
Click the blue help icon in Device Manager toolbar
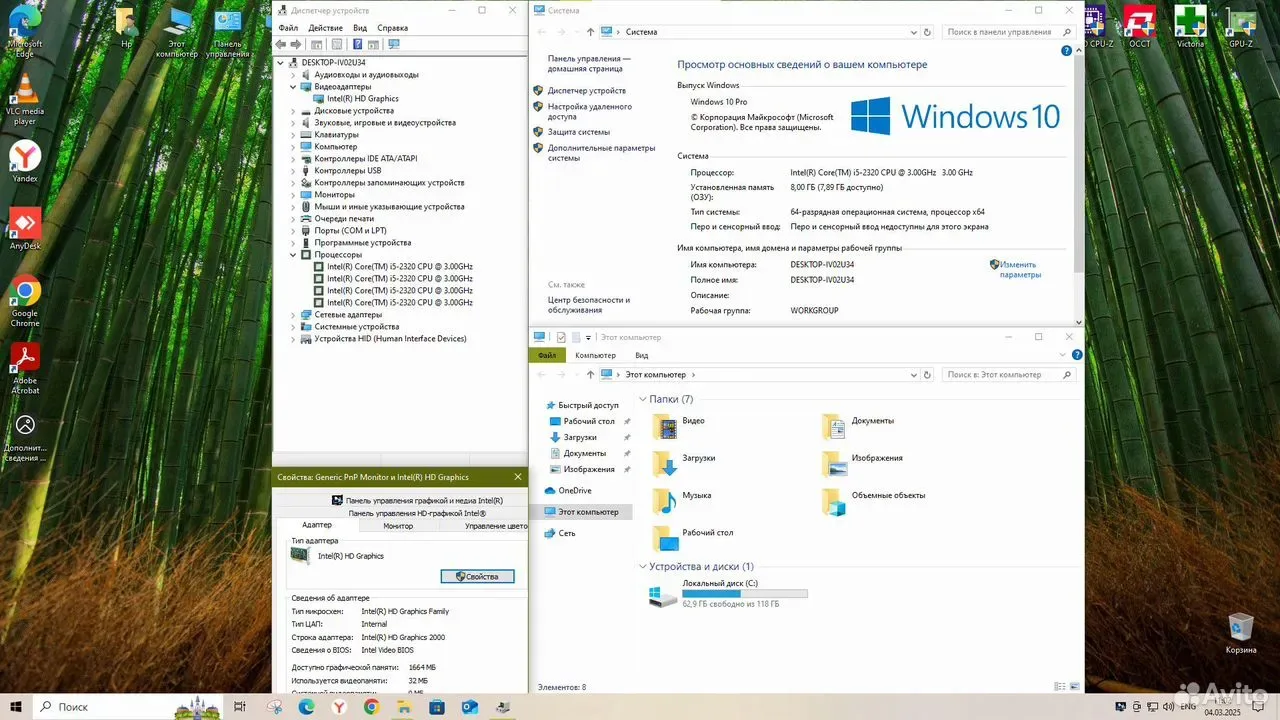click(x=356, y=45)
